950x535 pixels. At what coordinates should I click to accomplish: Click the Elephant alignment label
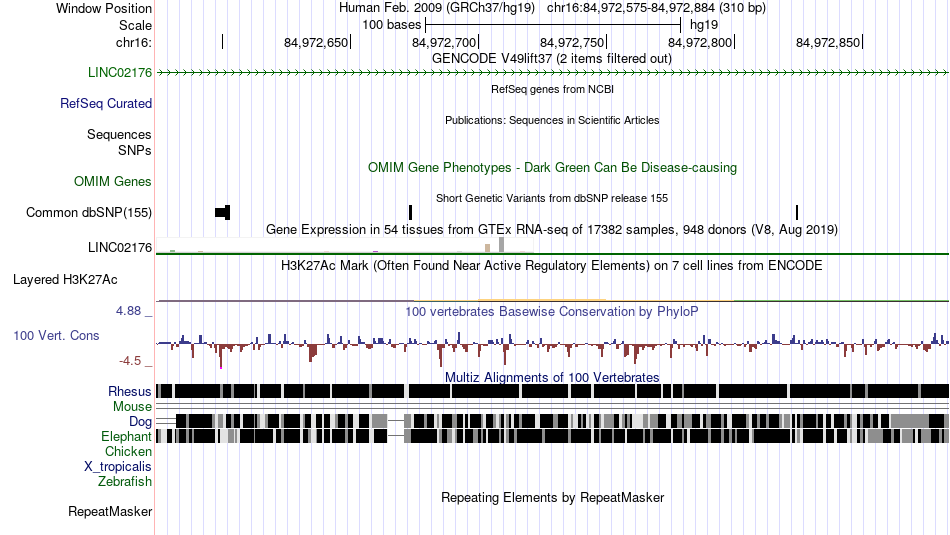tap(126, 437)
